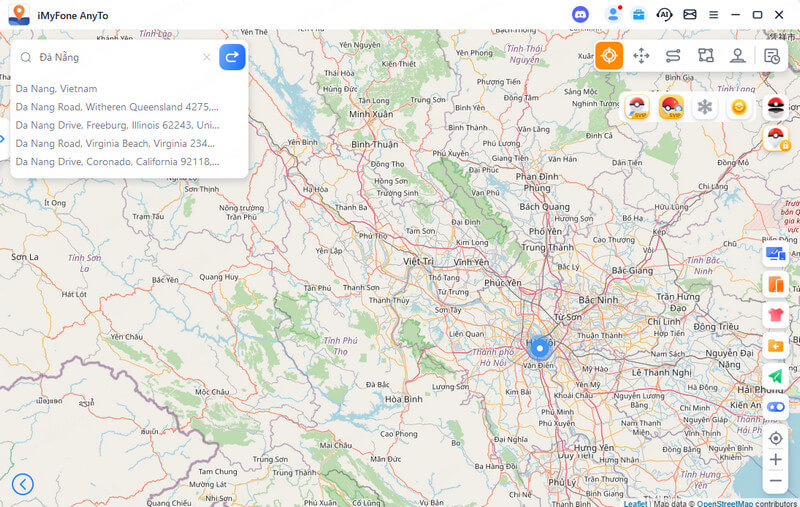Open the Discord community icon
The height and width of the screenshot is (507, 800).
(580, 15)
